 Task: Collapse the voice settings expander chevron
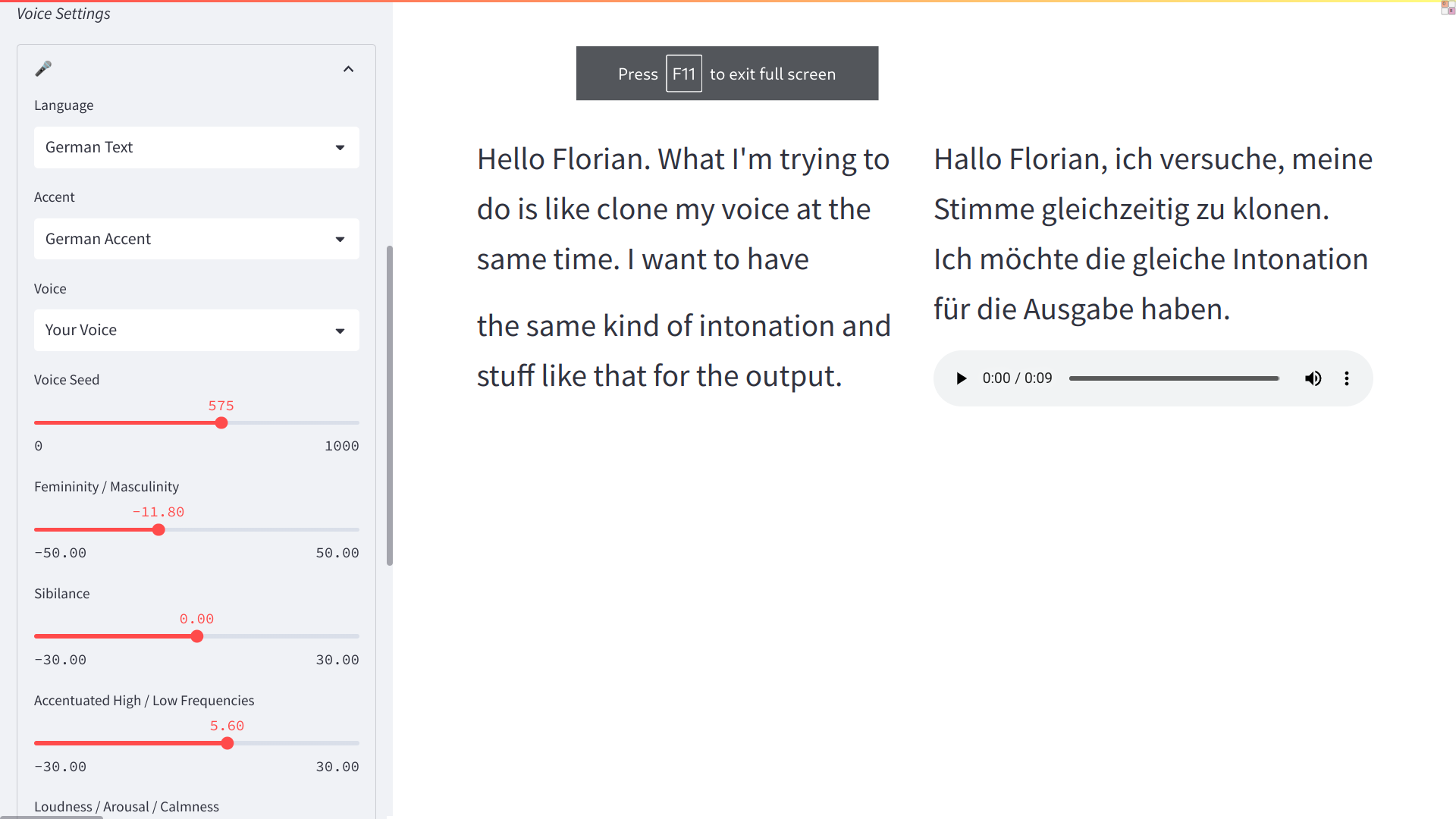coord(348,69)
